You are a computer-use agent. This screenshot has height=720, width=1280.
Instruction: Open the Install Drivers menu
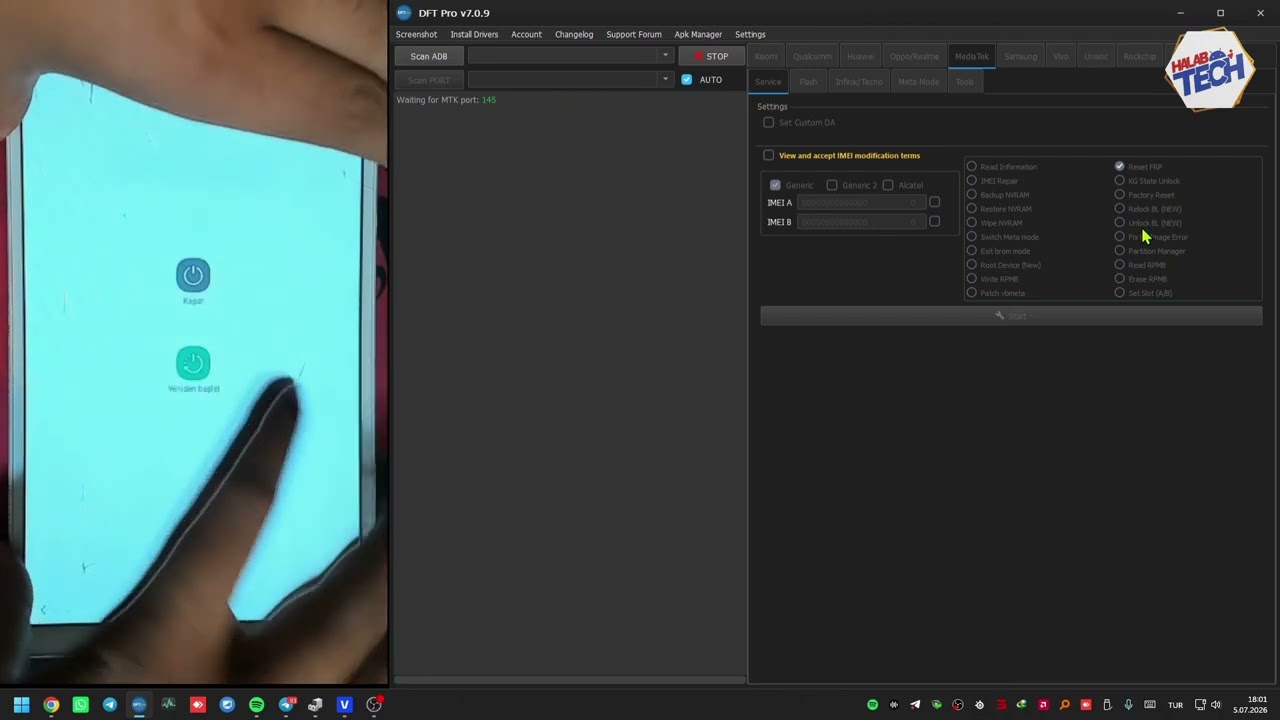pyautogui.click(x=474, y=34)
